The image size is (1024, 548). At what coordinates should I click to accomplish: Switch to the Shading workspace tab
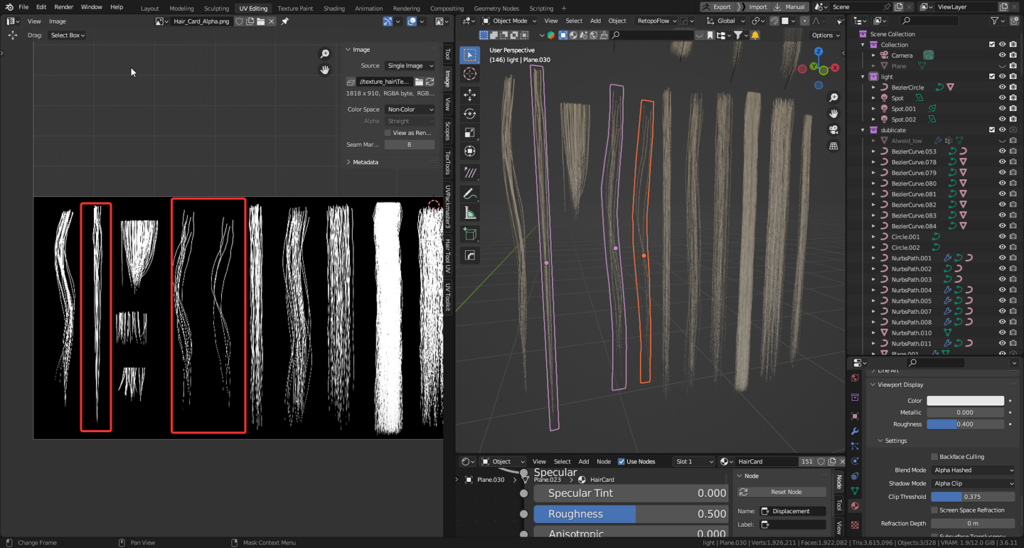[x=334, y=8]
